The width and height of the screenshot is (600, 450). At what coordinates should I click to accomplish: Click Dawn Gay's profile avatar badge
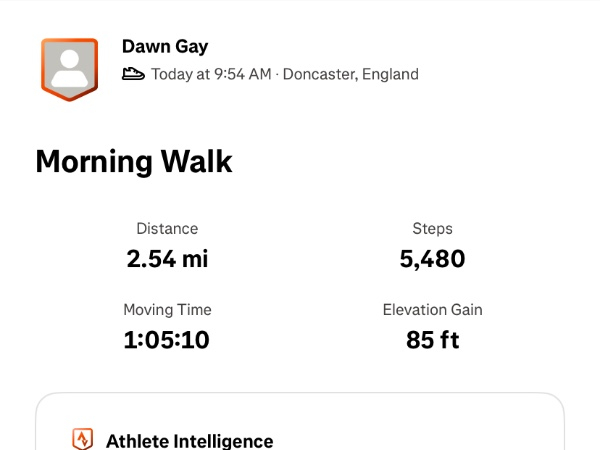69,69
